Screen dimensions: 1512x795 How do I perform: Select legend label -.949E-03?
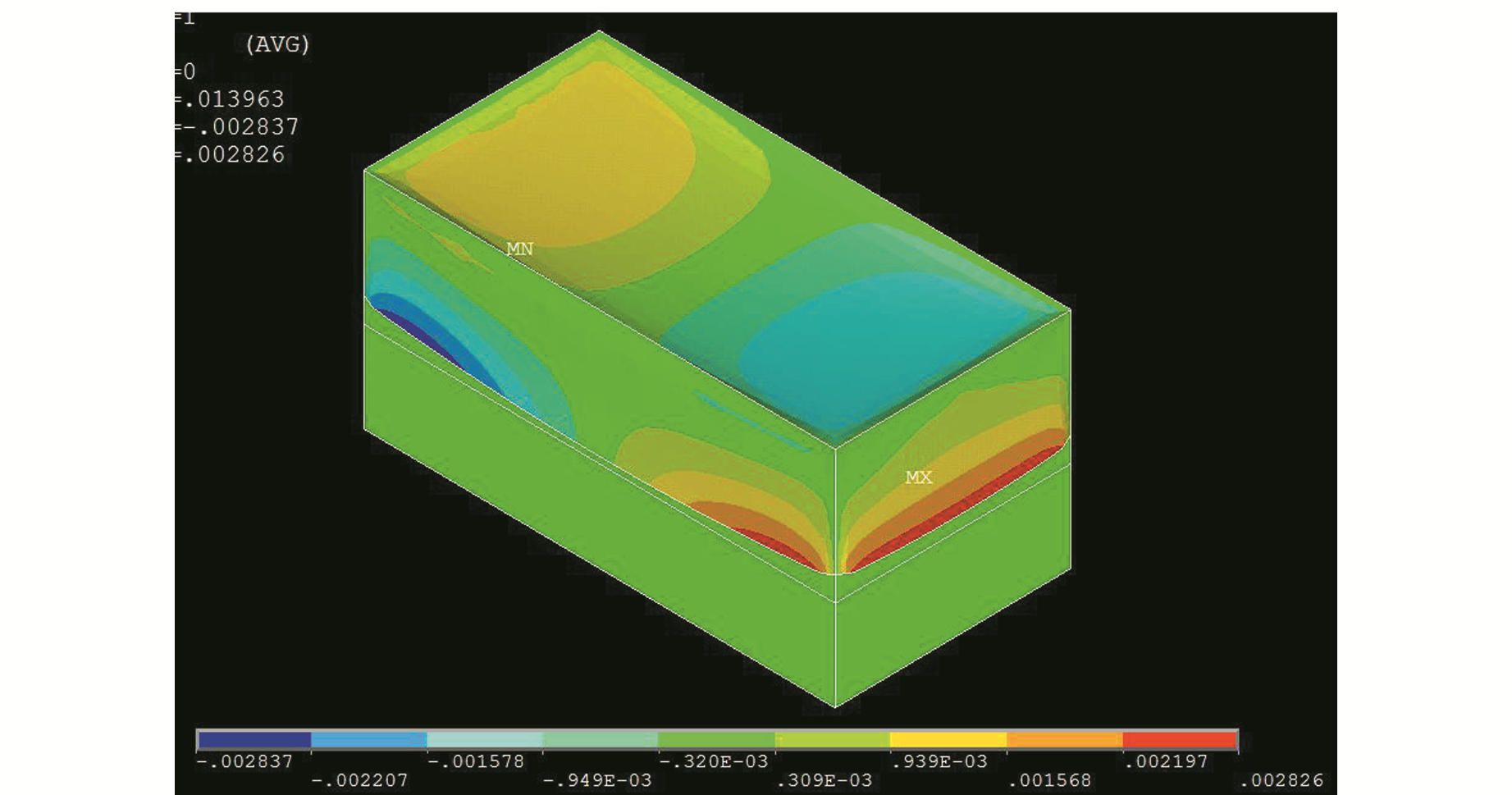(x=597, y=781)
